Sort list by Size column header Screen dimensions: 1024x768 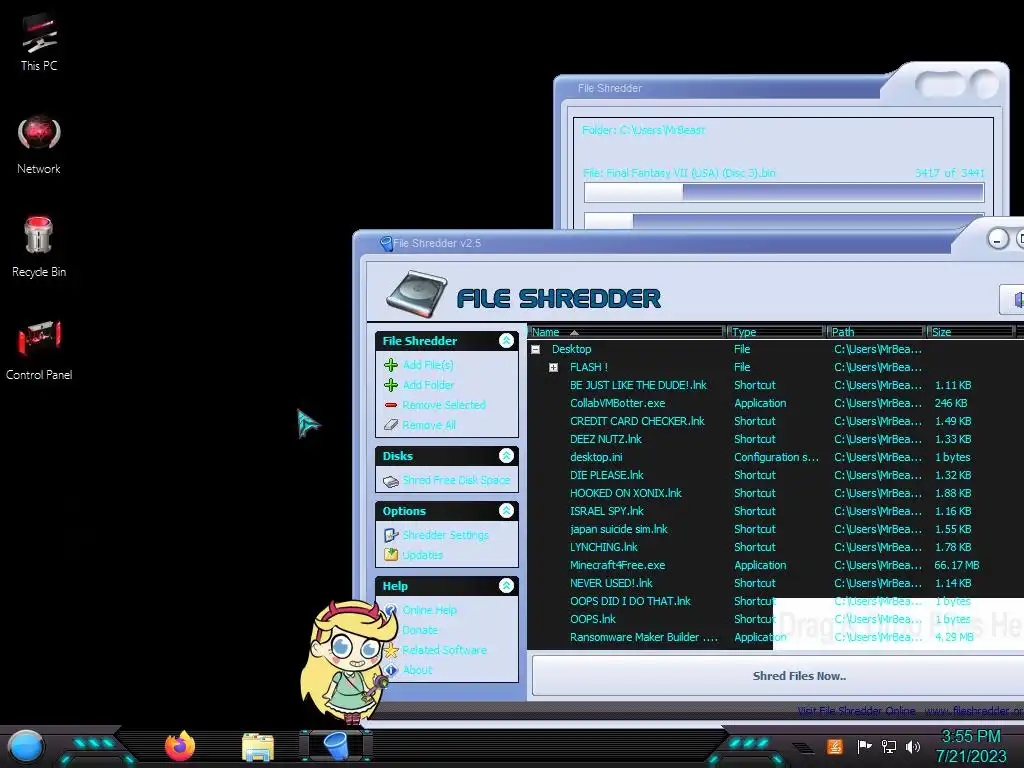pyautogui.click(x=970, y=332)
